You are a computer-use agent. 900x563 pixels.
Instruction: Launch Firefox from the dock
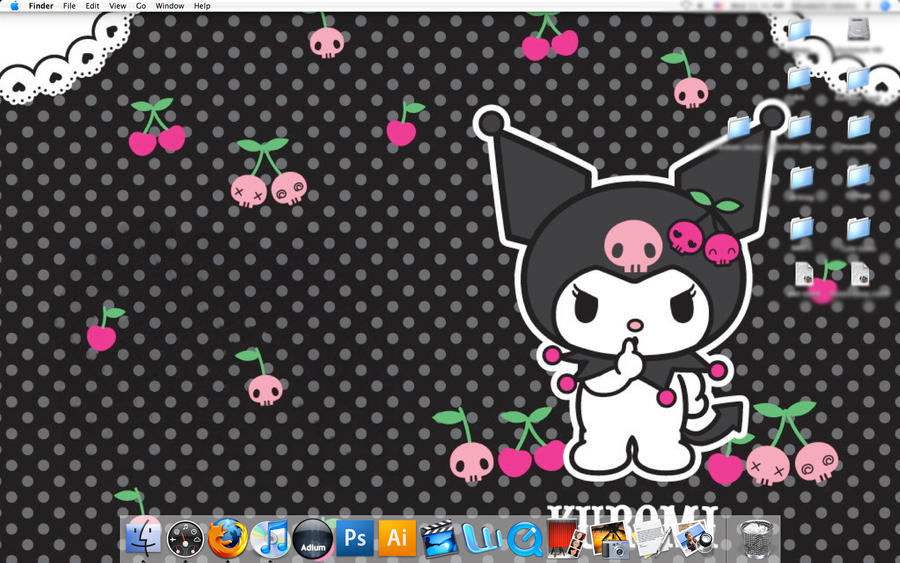coord(227,538)
